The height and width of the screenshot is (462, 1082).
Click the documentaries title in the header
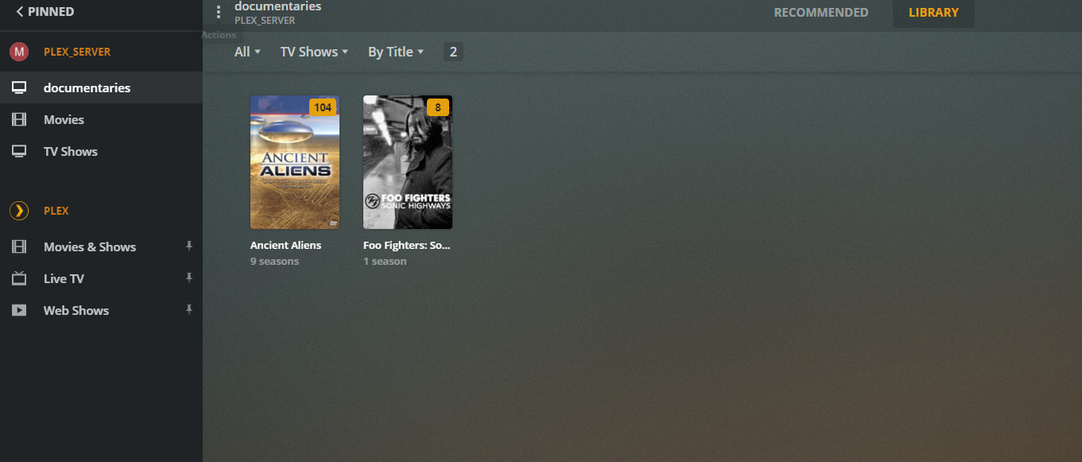tap(278, 7)
